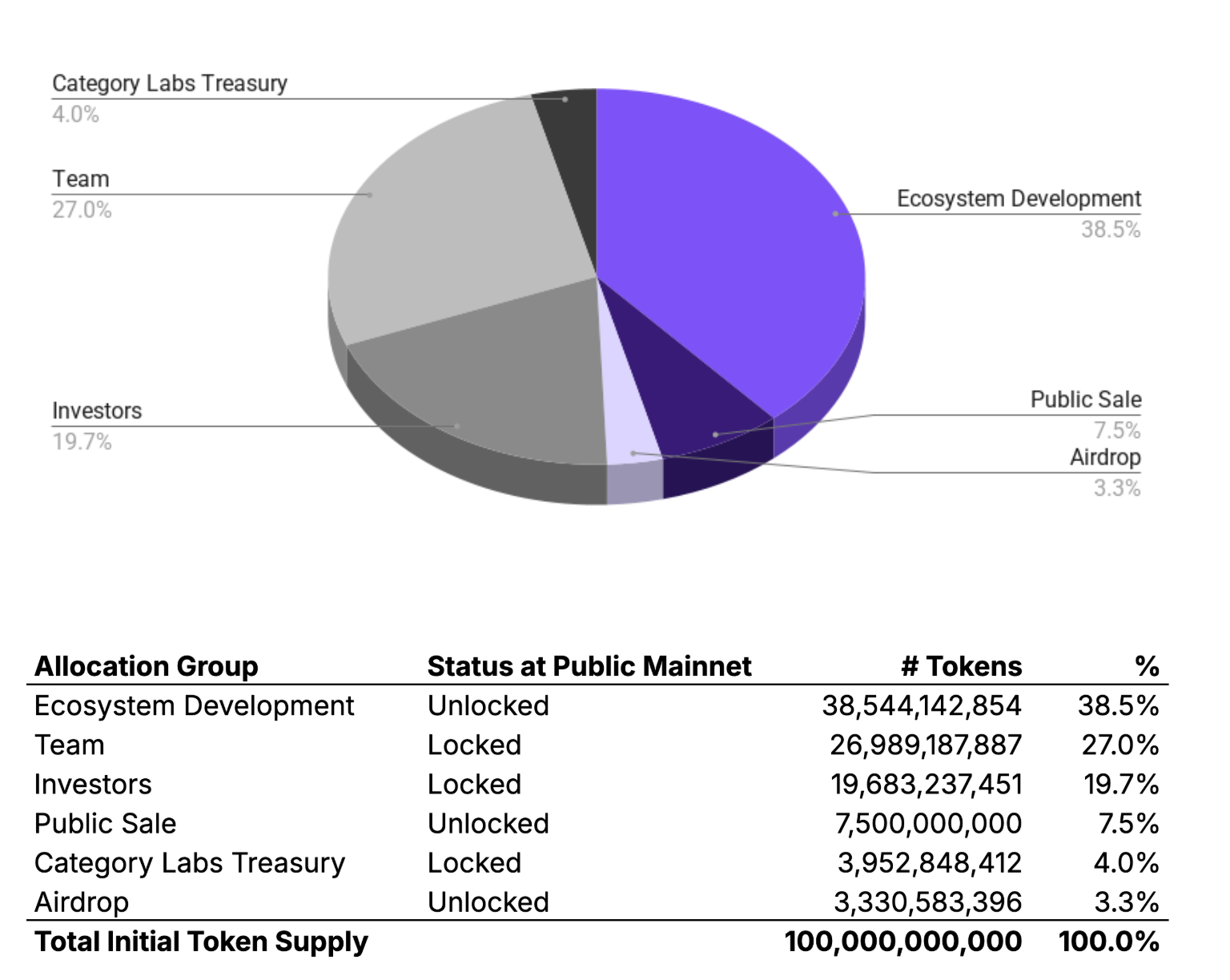Click the Team label beside the chart

point(80,179)
